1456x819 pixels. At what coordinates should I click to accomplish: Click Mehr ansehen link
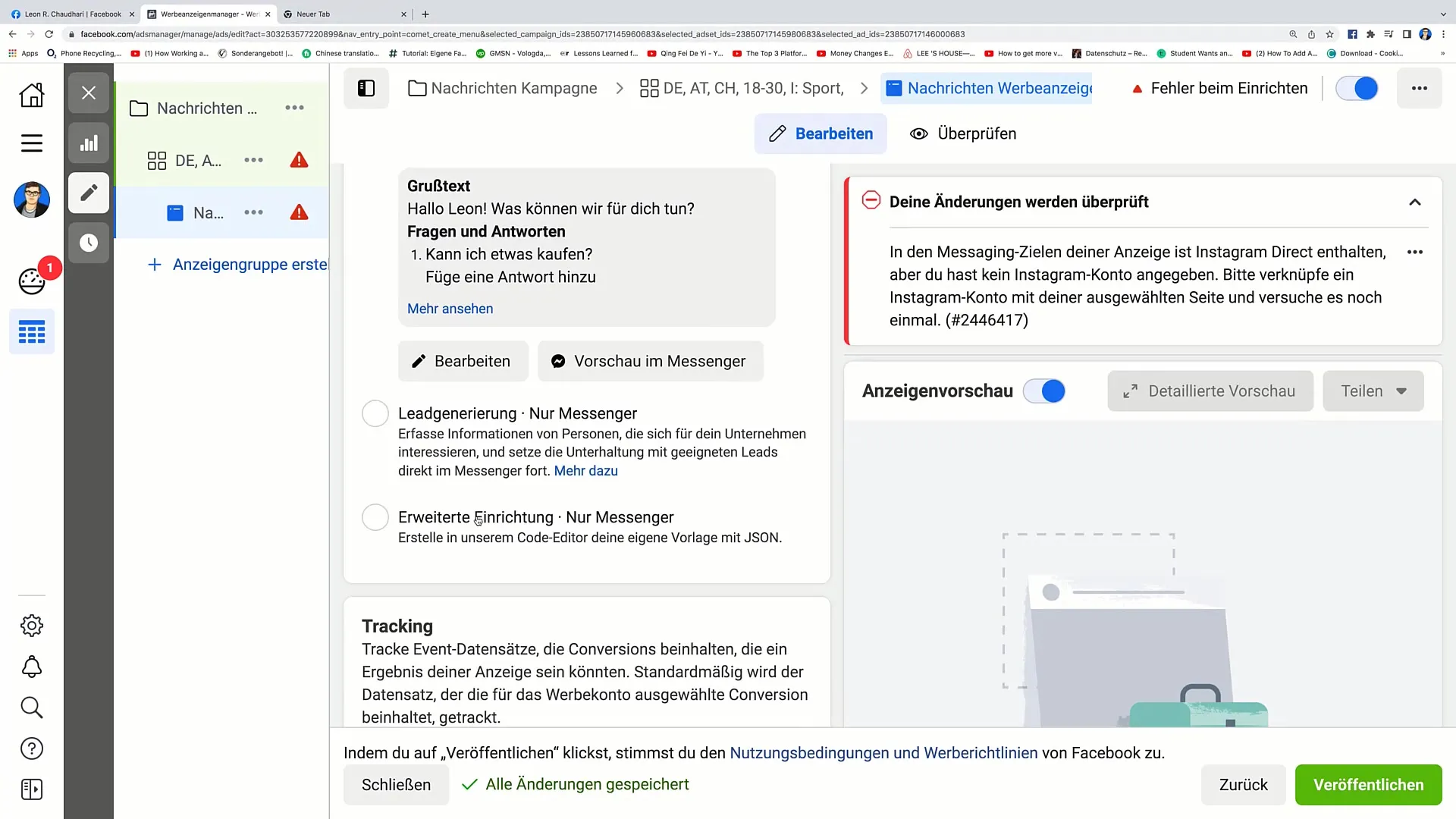(x=450, y=309)
